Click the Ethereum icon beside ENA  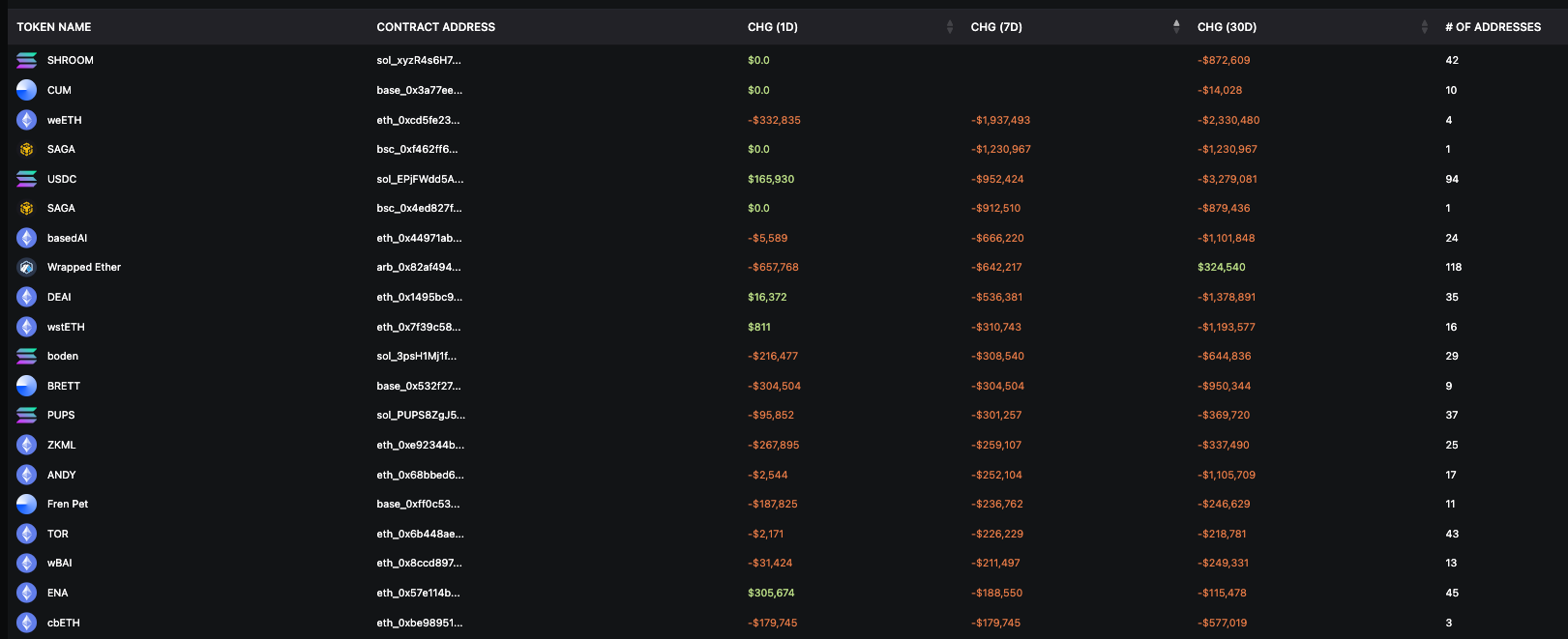(27, 593)
